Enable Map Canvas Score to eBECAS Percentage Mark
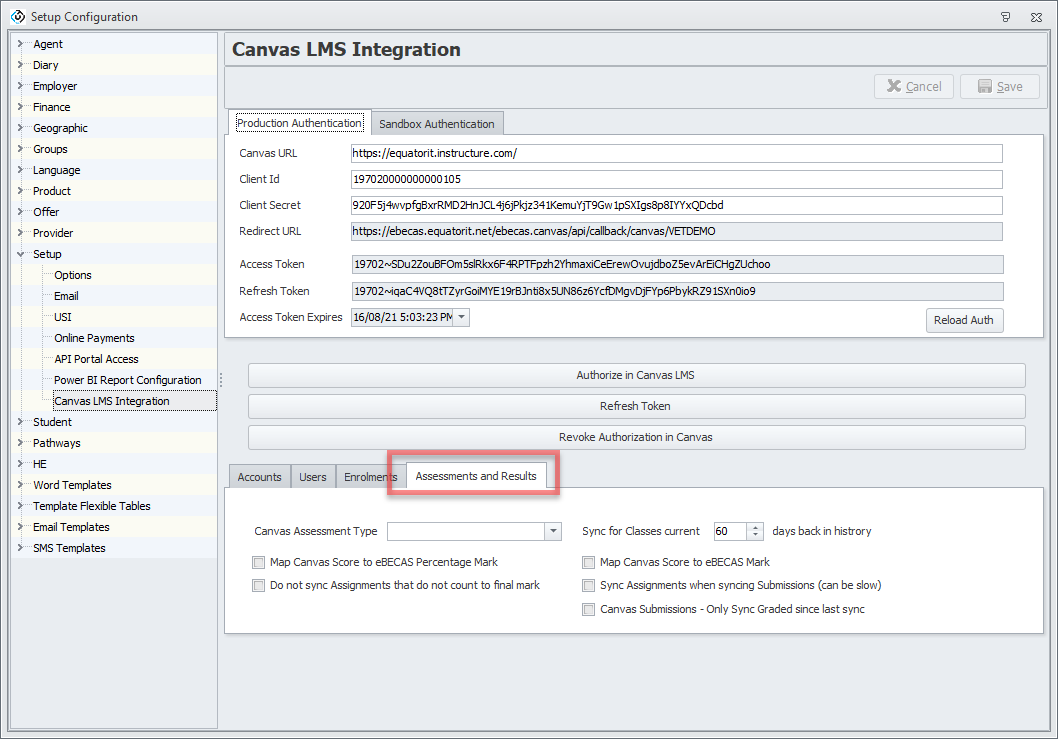1058x739 pixels. 259,563
